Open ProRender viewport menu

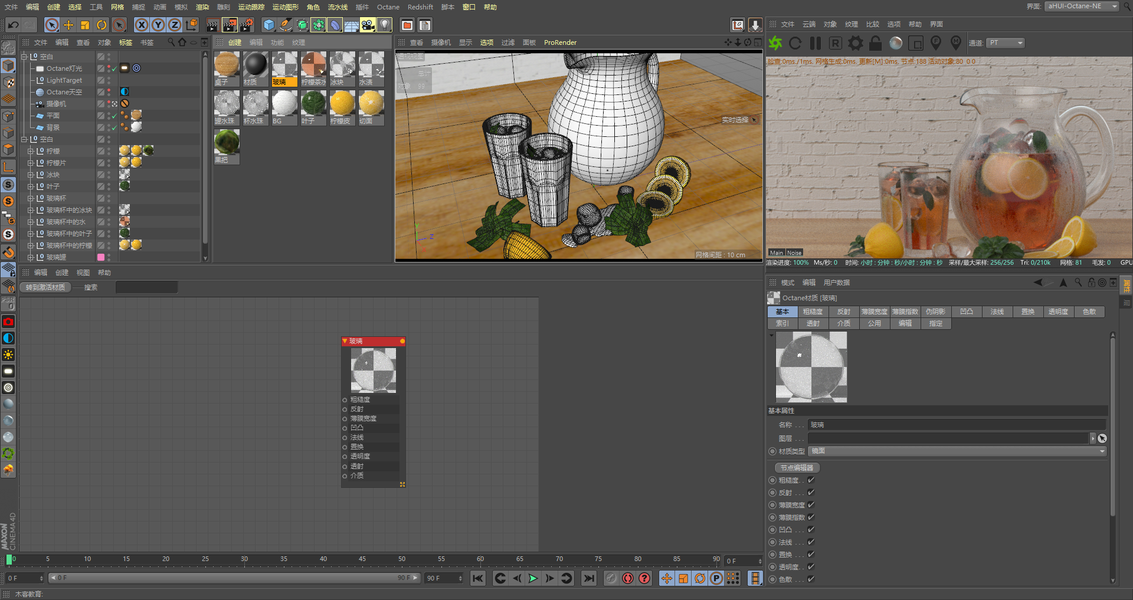point(560,43)
